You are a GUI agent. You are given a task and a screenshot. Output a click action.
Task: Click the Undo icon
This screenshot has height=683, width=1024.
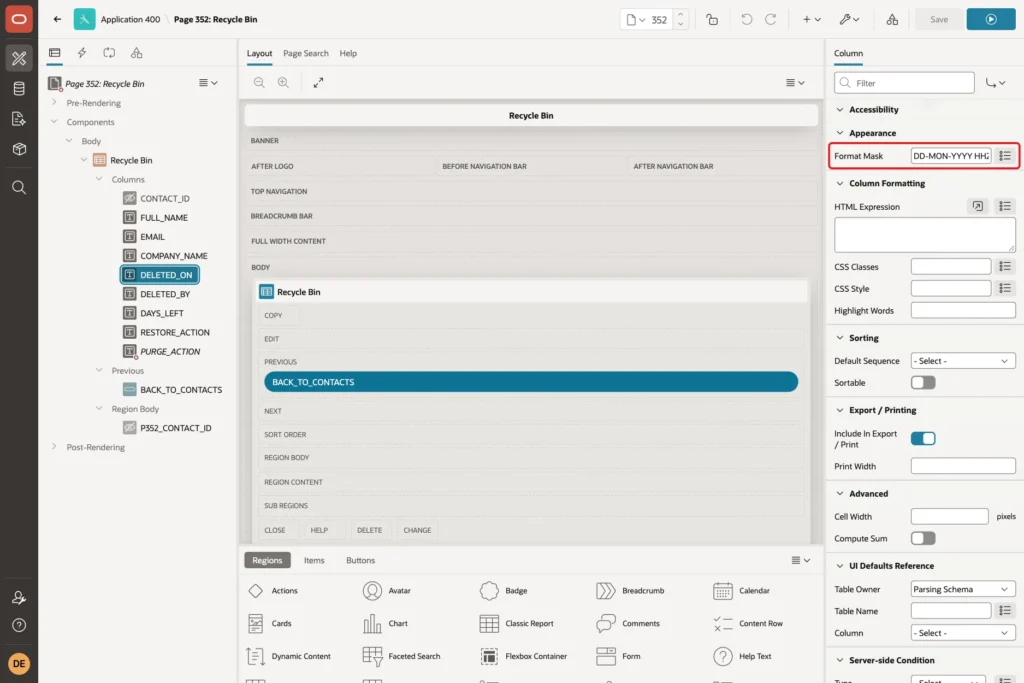pyautogui.click(x=746, y=20)
